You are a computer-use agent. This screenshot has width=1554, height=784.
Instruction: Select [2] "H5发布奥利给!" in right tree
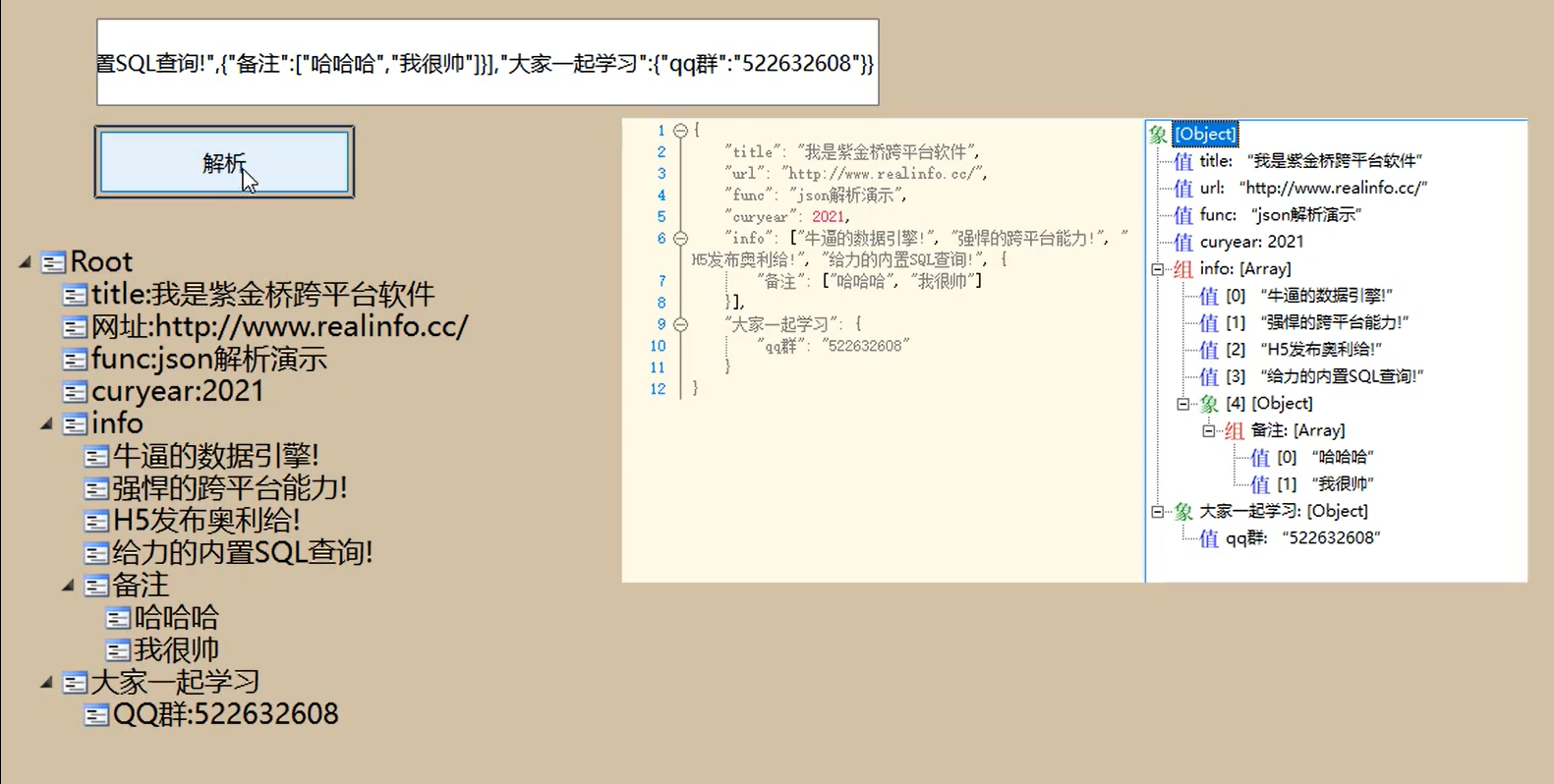(x=1304, y=350)
